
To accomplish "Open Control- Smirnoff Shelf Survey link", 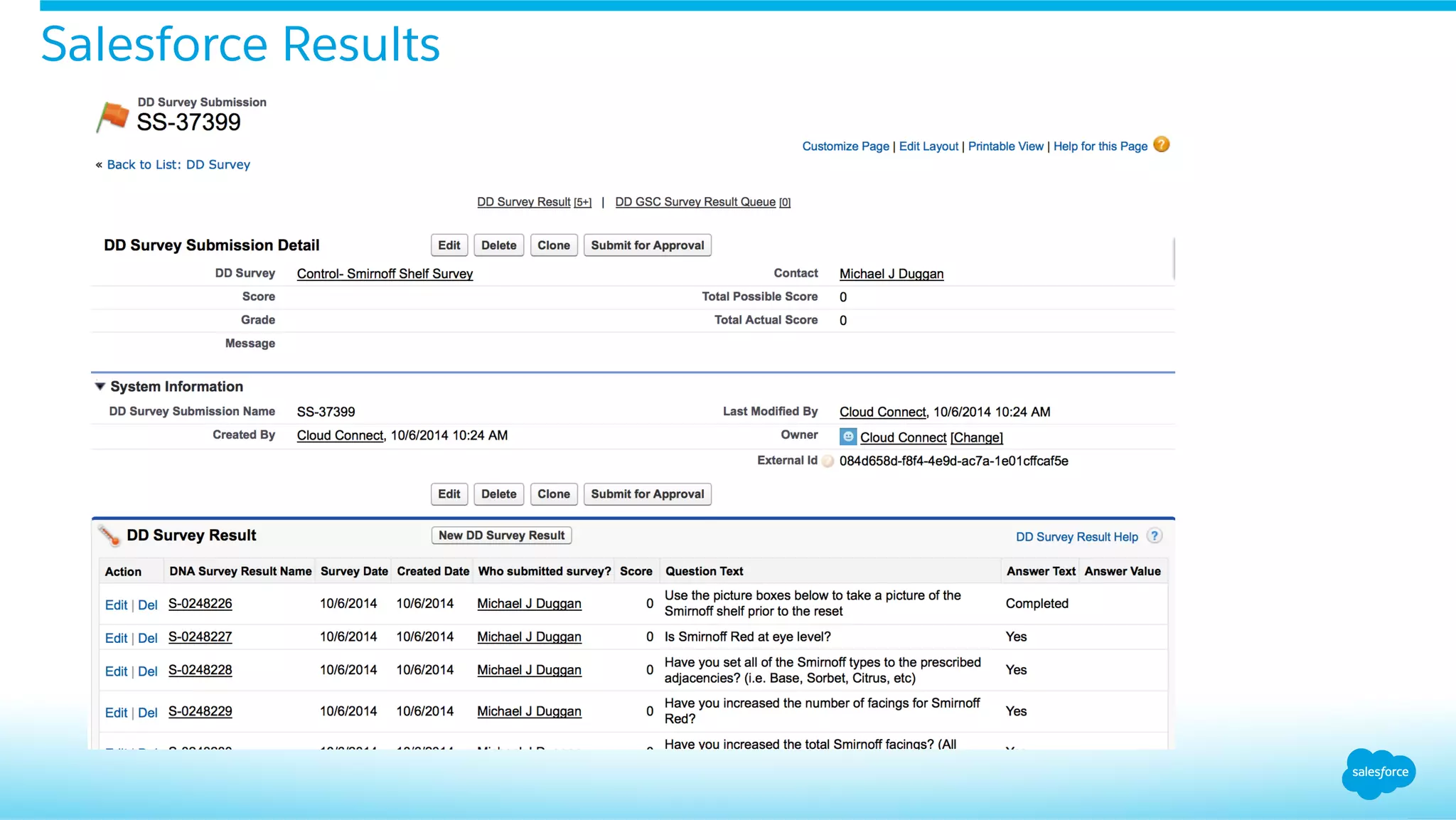I will point(385,274).
